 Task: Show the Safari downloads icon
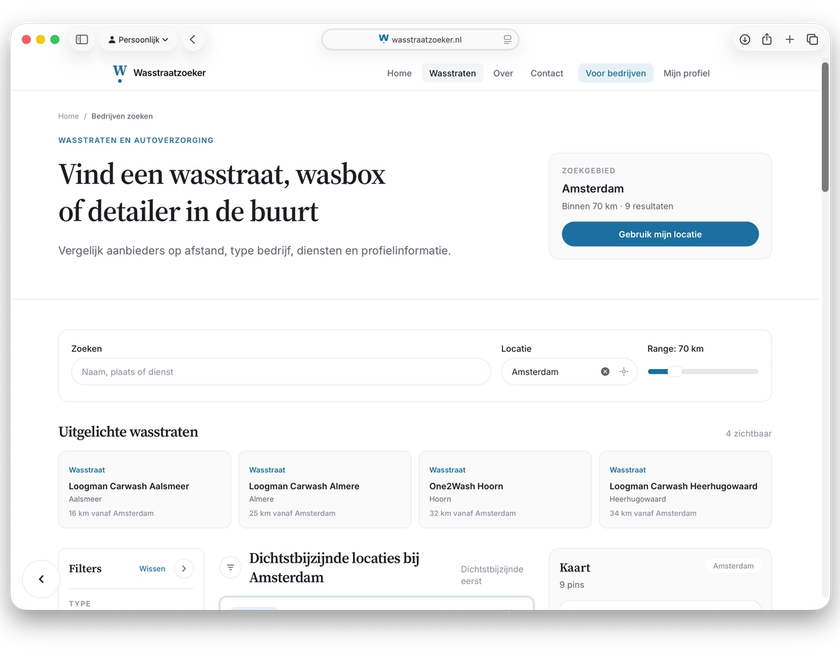point(745,40)
